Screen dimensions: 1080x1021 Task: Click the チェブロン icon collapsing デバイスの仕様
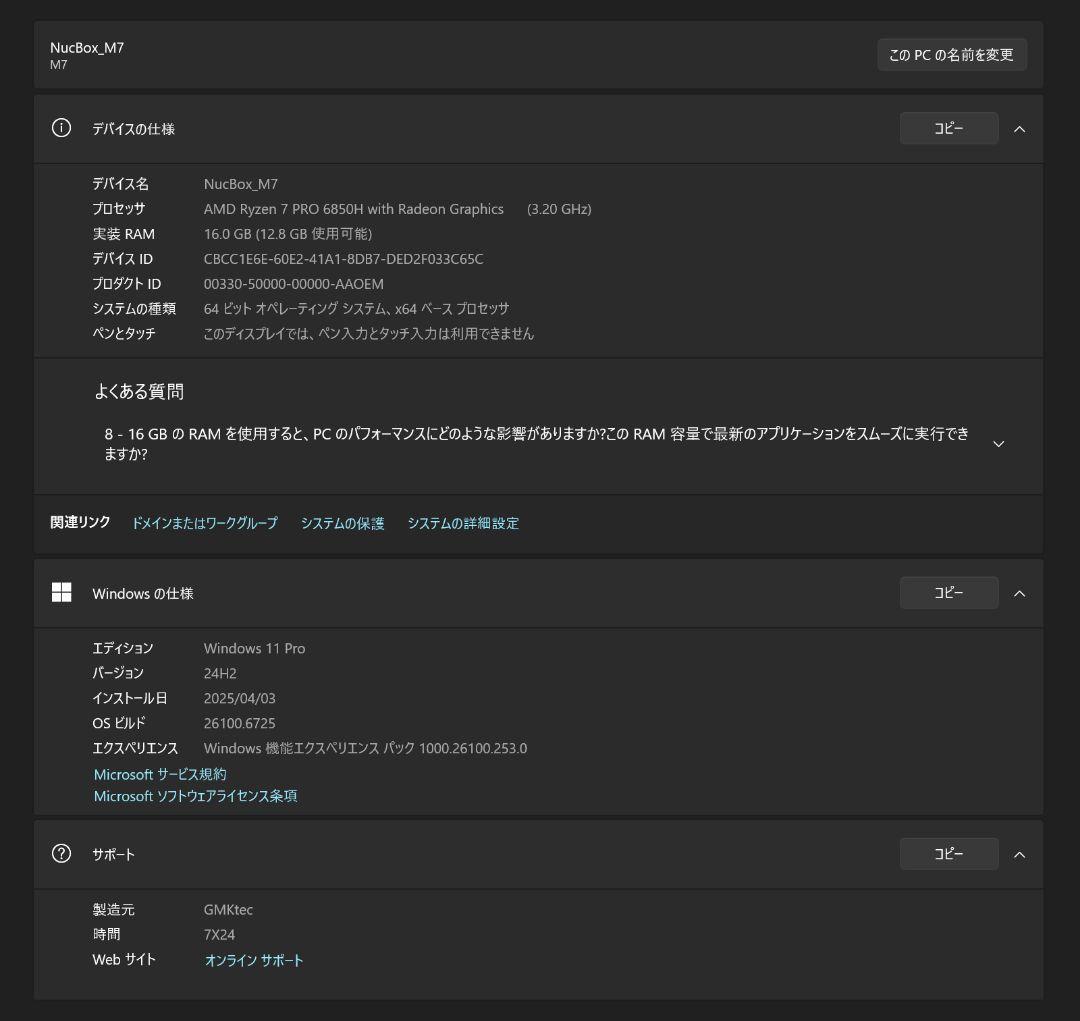coord(1019,128)
